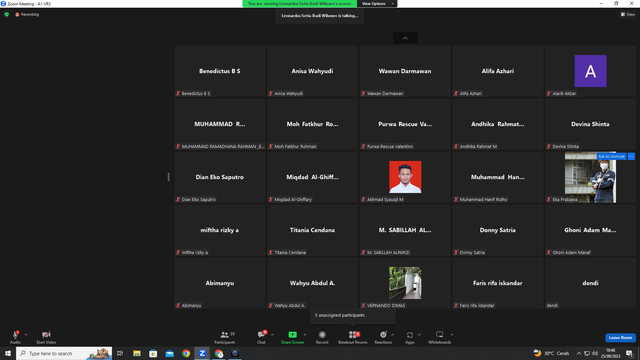Select the Anisa Wahyudi participant tile
Image resolution: width=640 pixels, height=360 pixels.
pos(312,71)
